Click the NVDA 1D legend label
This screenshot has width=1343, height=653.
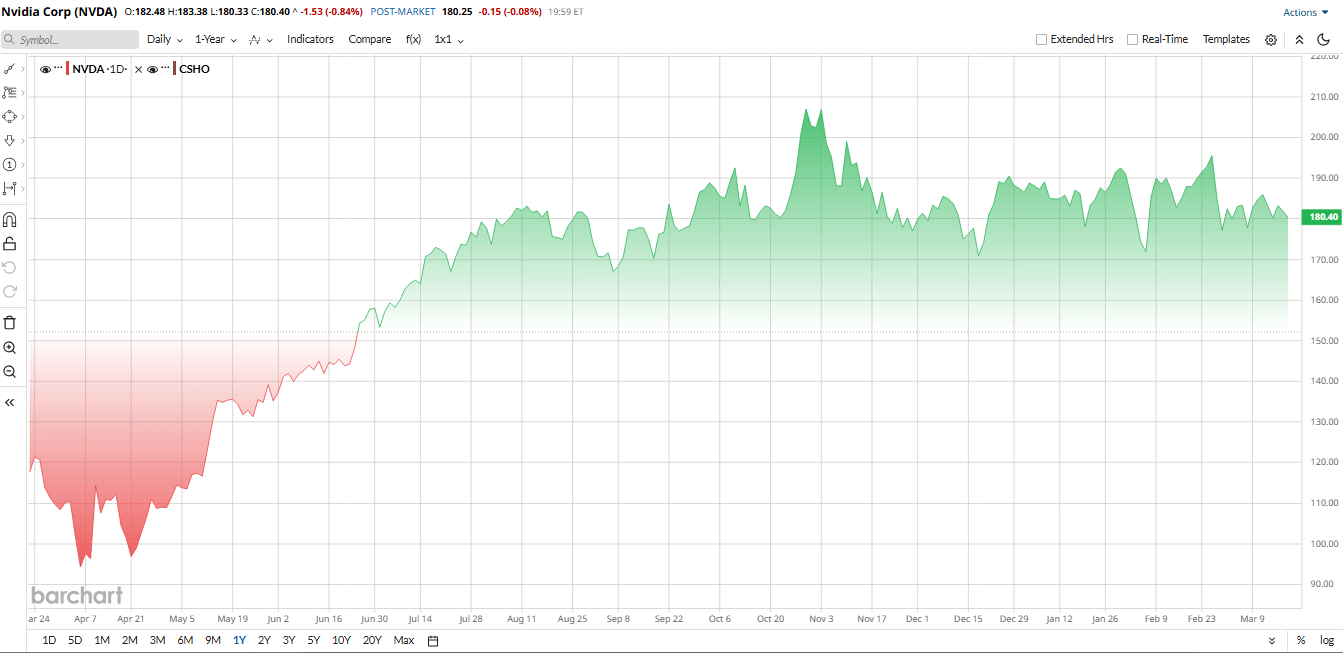[100, 69]
